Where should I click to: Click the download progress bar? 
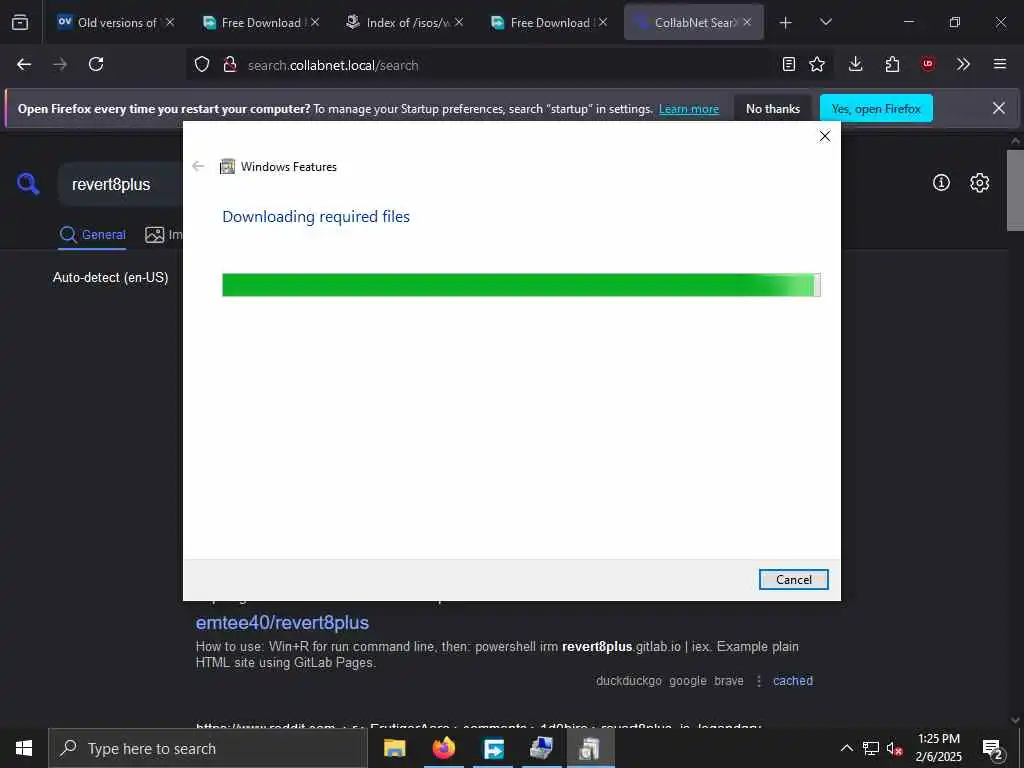521,285
